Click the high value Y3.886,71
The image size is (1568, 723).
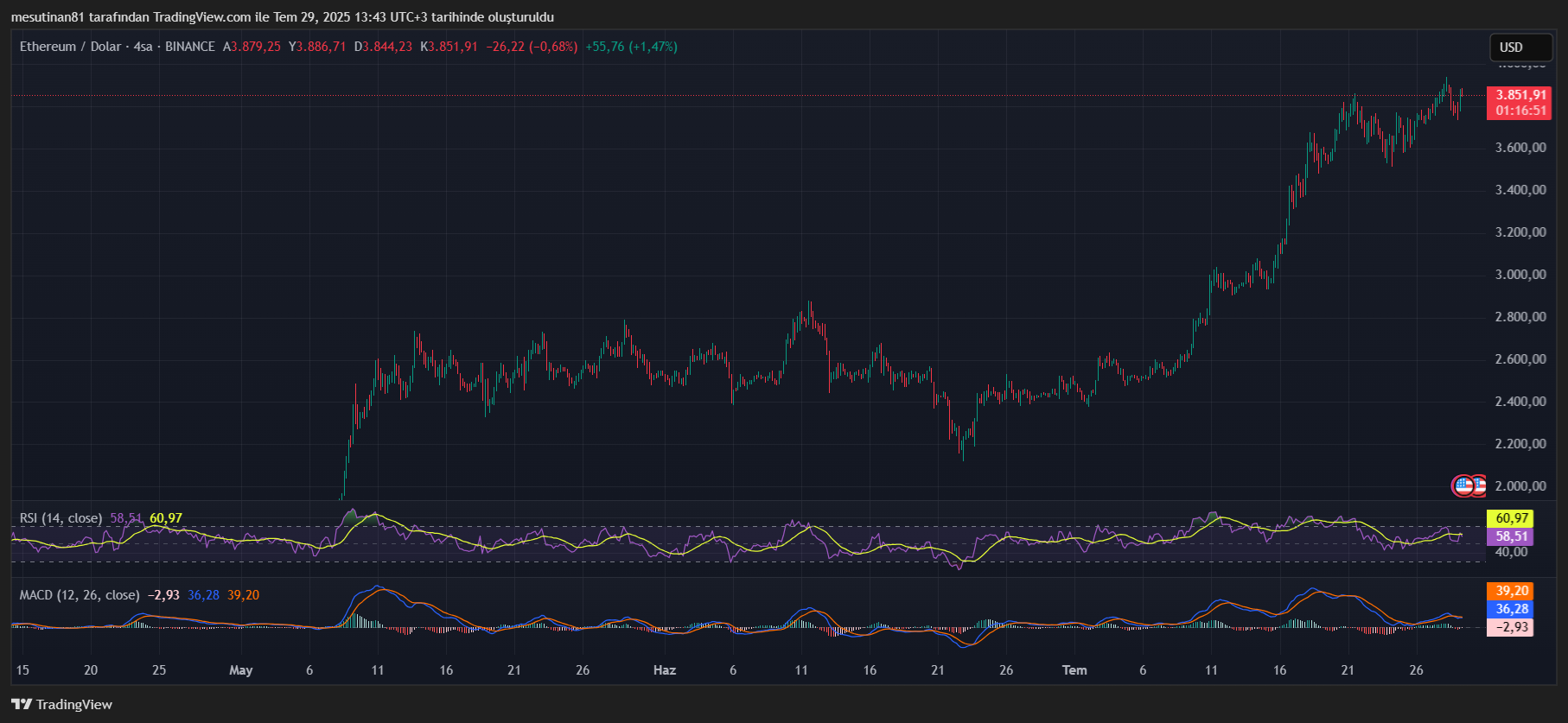[x=317, y=47]
